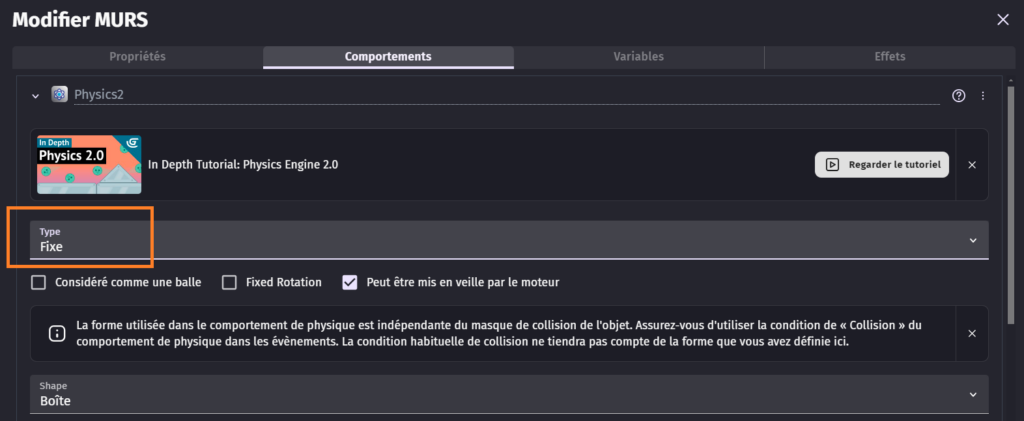Open the Shape dropdown set to Boîte

click(508, 394)
